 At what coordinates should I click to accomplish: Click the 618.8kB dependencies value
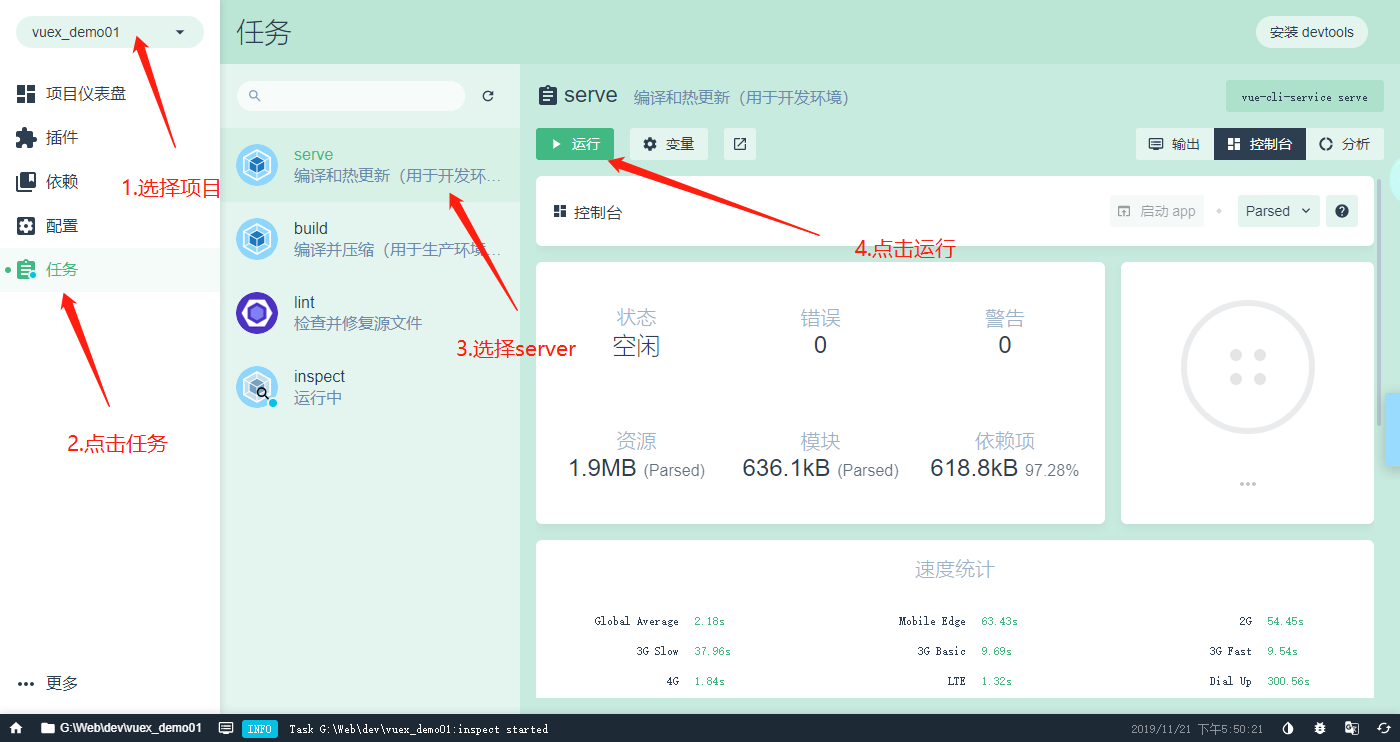click(974, 468)
